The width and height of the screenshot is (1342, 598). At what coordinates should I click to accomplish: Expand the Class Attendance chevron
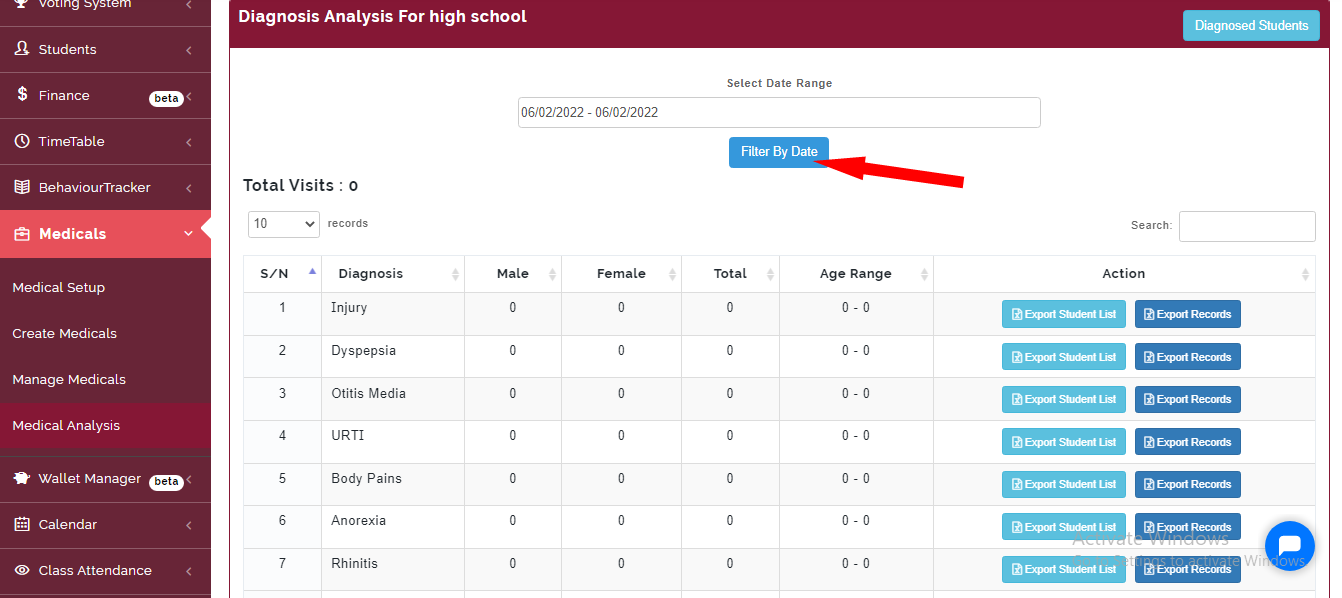click(x=189, y=571)
